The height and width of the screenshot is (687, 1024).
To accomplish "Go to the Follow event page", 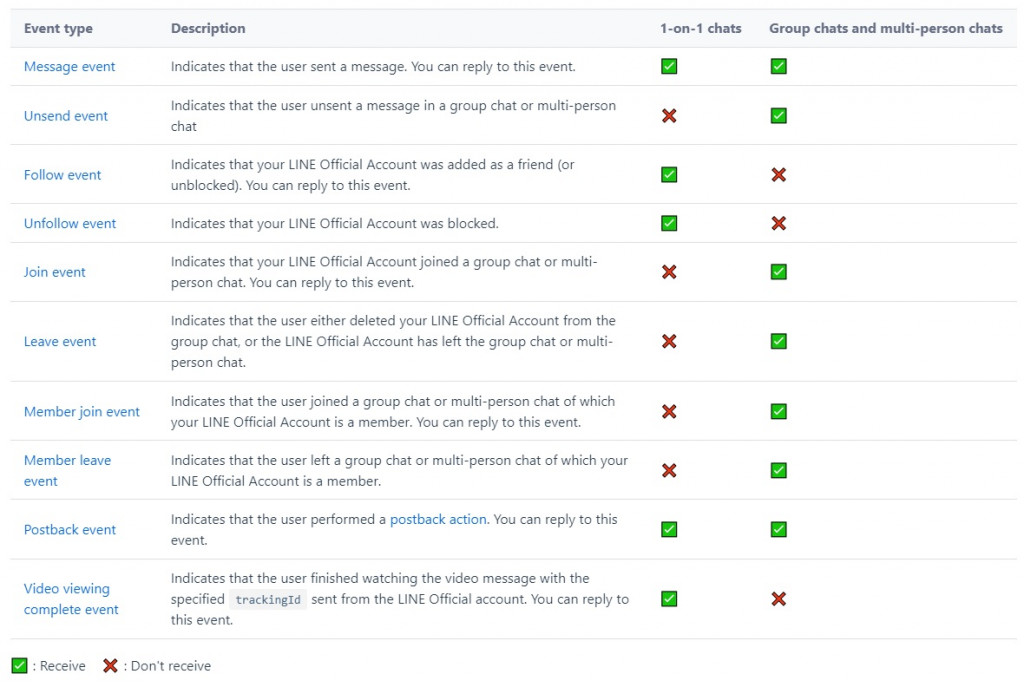I will coord(63,175).
